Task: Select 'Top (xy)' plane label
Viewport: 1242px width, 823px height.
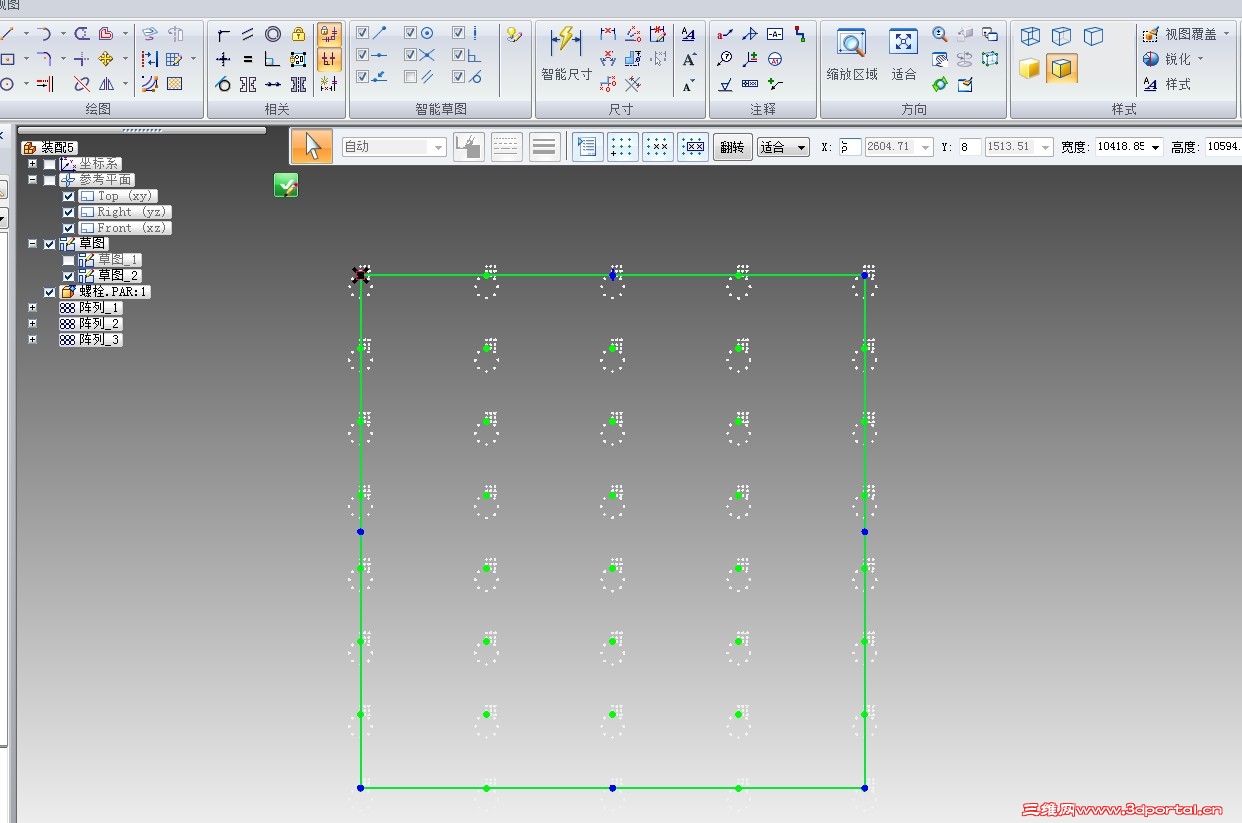Action: point(125,196)
